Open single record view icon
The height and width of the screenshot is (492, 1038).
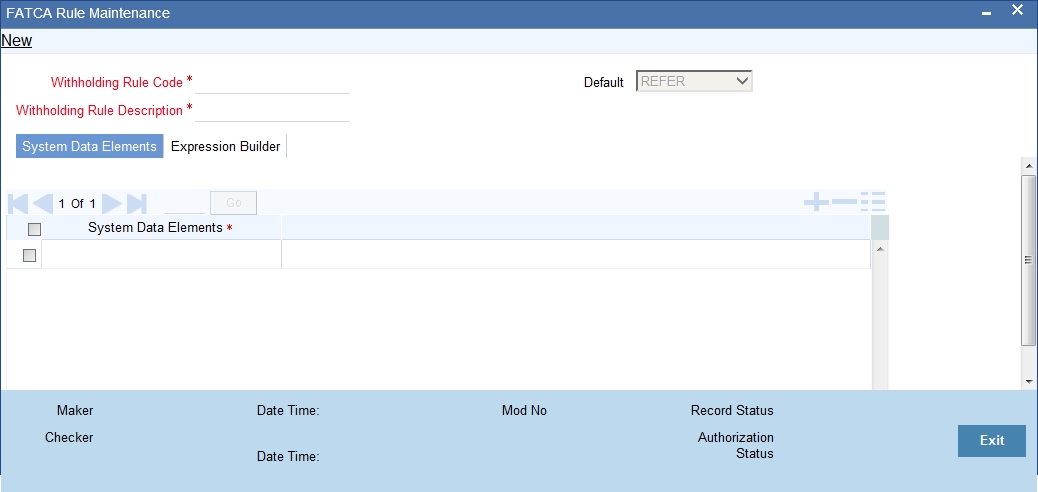pos(873,201)
